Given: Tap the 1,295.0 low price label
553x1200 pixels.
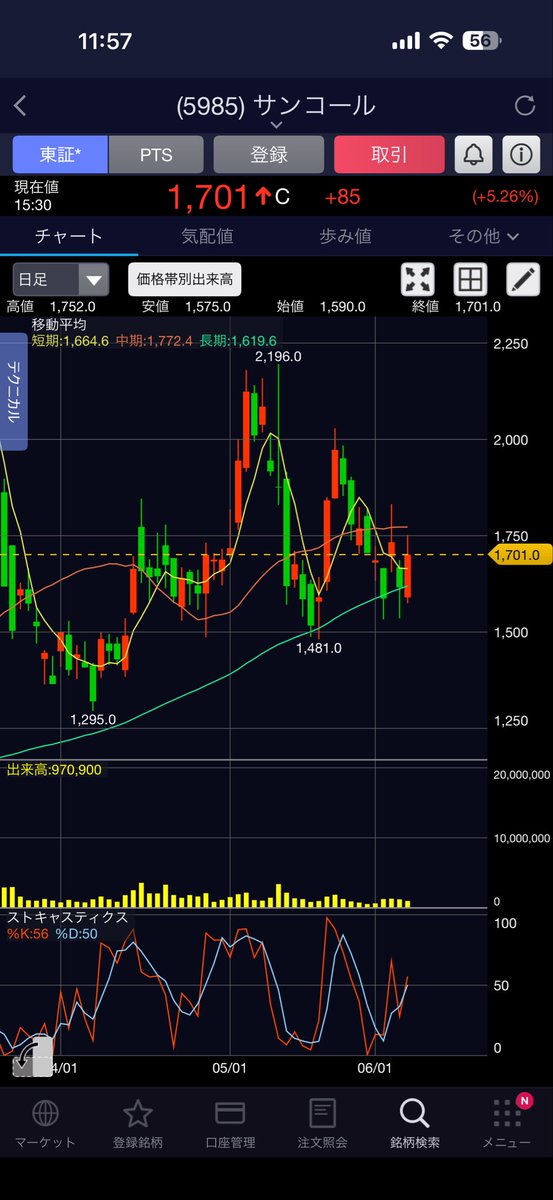Looking at the screenshot, I should 93,719.
